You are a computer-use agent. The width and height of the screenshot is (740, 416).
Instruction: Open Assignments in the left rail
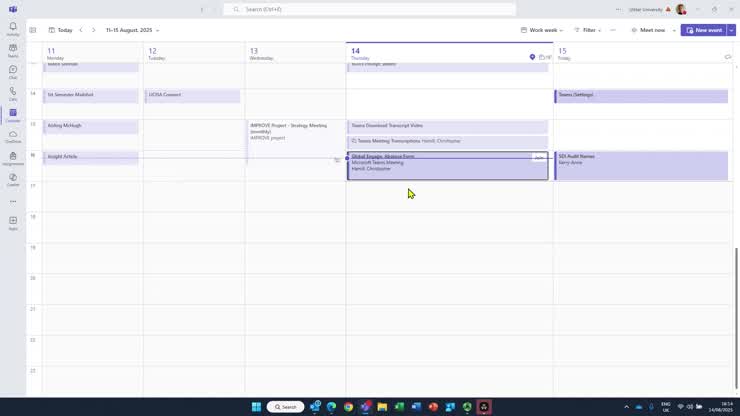click(x=13, y=158)
